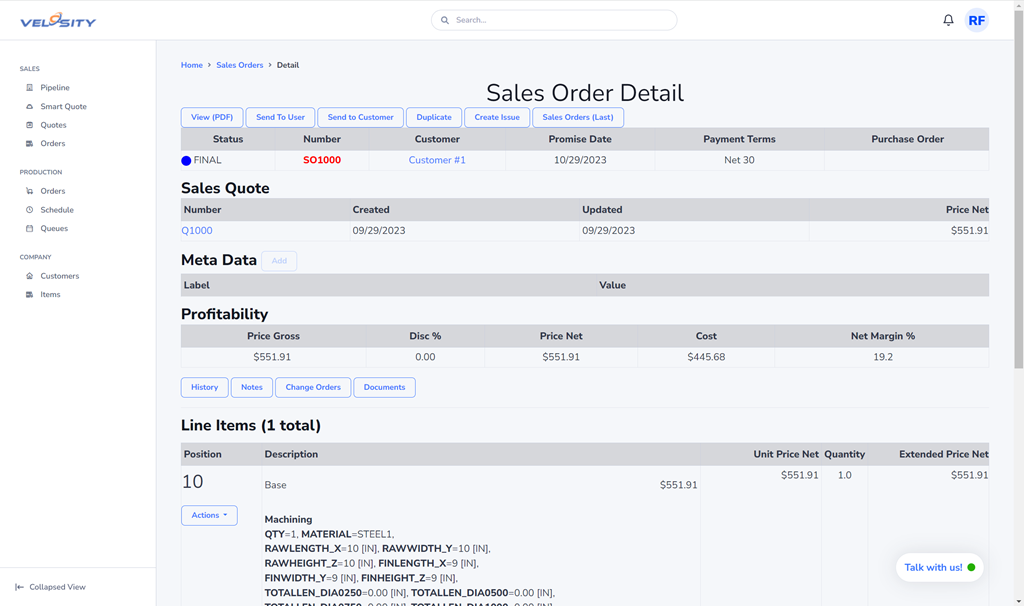Open the History tab
The height and width of the screenshot is (606, 1024).
[x=204, y=388]
